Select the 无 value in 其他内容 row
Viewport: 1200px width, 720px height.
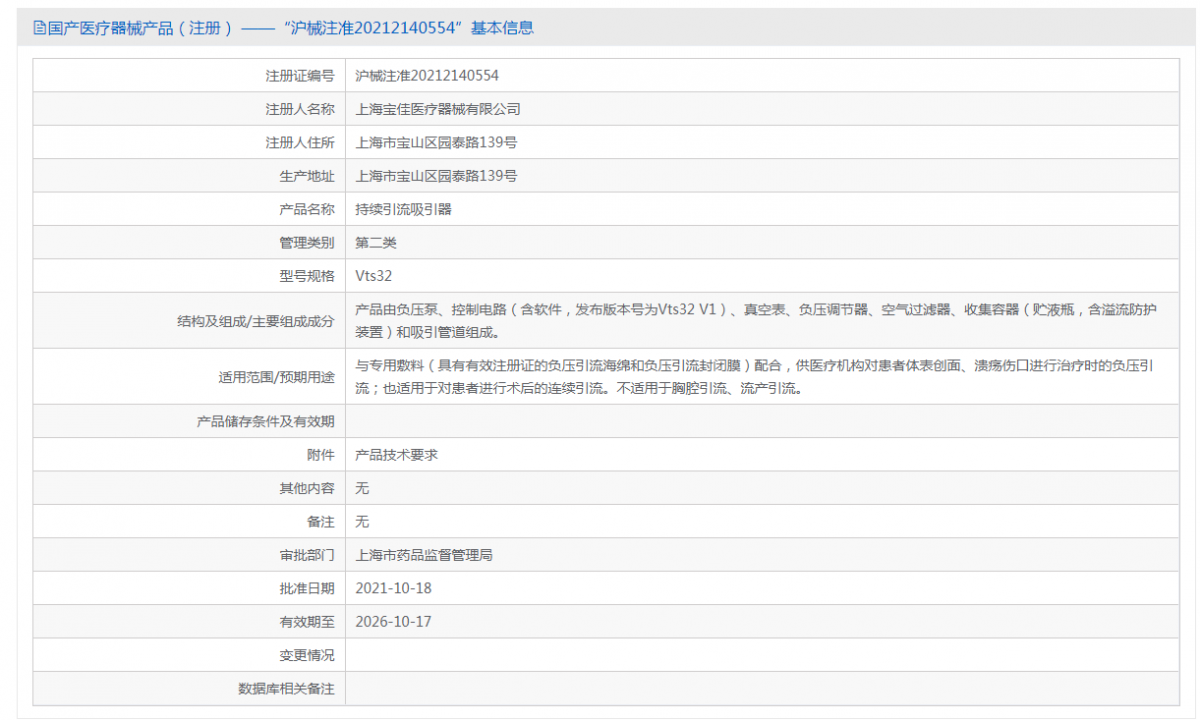point(363,488)
